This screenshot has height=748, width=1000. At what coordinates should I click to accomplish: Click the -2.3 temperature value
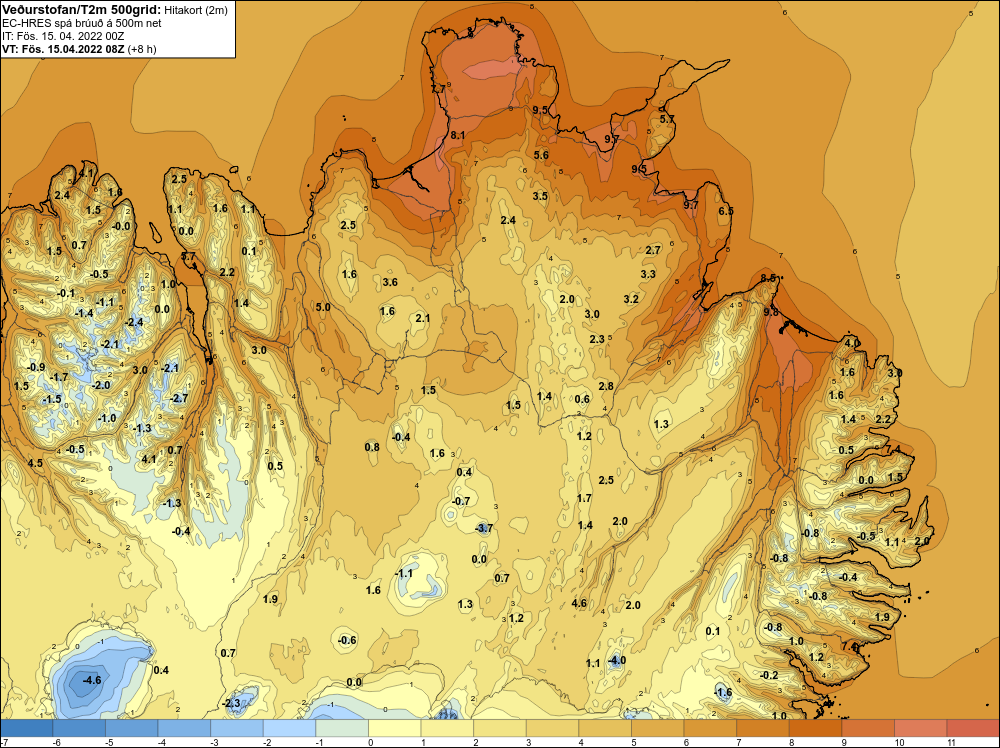231,703
